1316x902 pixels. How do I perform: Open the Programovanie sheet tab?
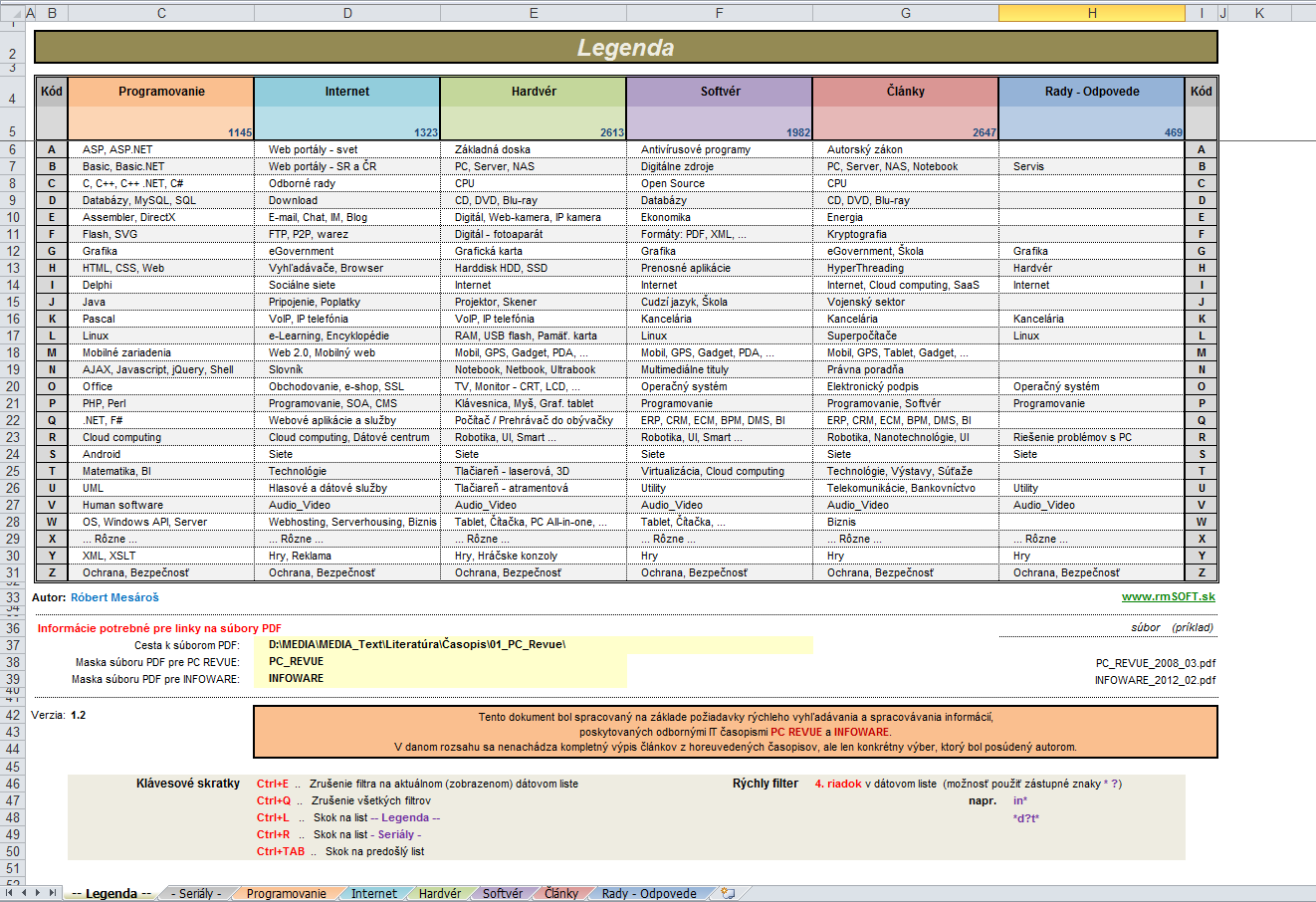click(x=286, y=893)
